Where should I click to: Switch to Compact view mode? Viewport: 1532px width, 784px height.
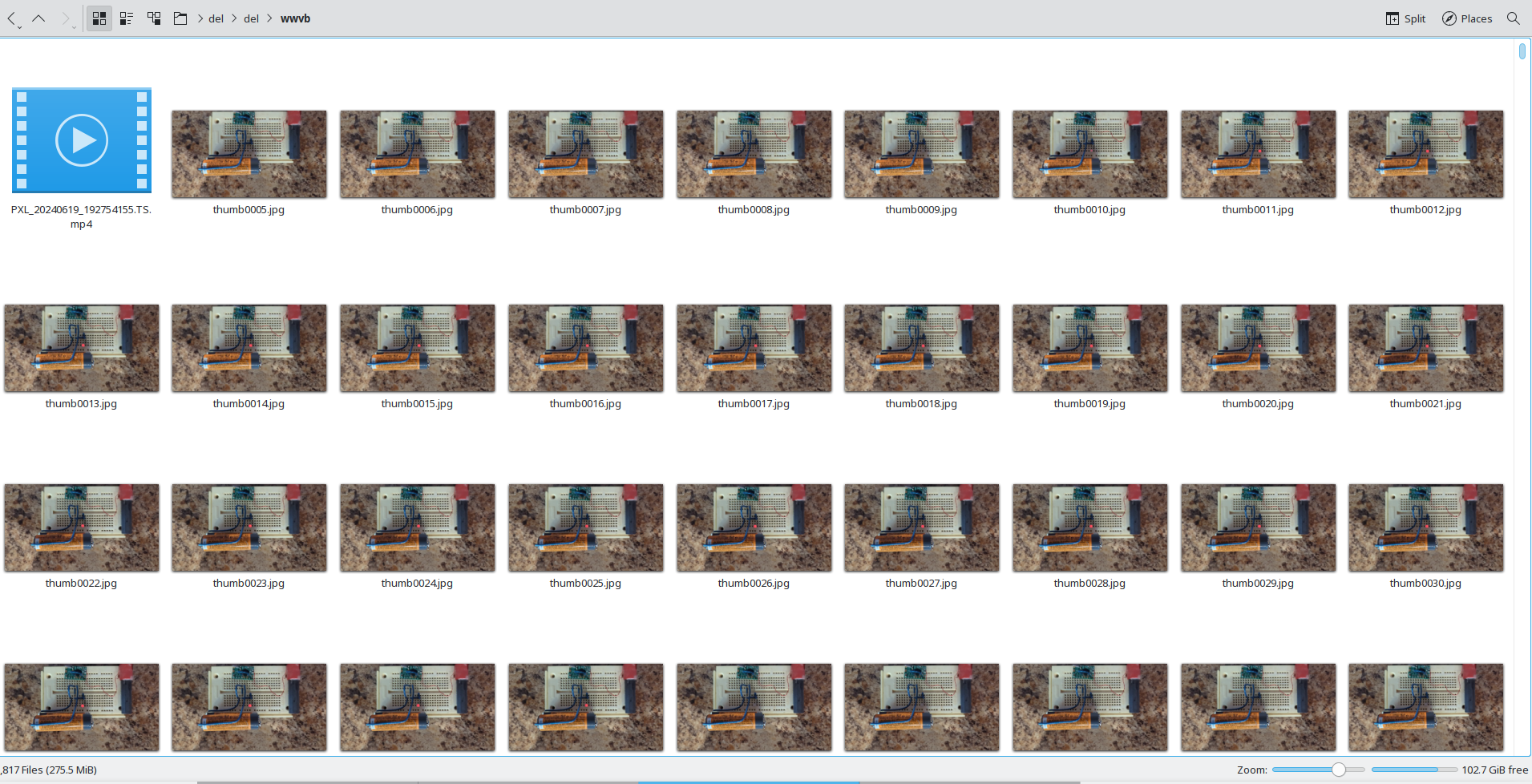click(127, 18)
